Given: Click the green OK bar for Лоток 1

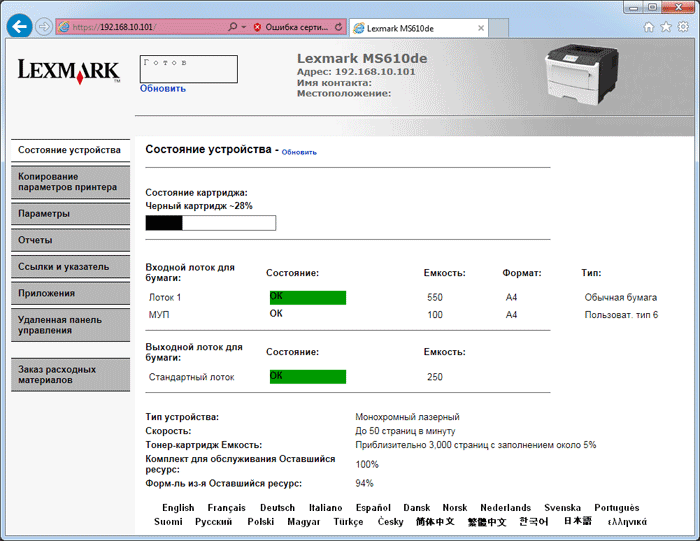Looking at the screenshot, I should [308, 297].
